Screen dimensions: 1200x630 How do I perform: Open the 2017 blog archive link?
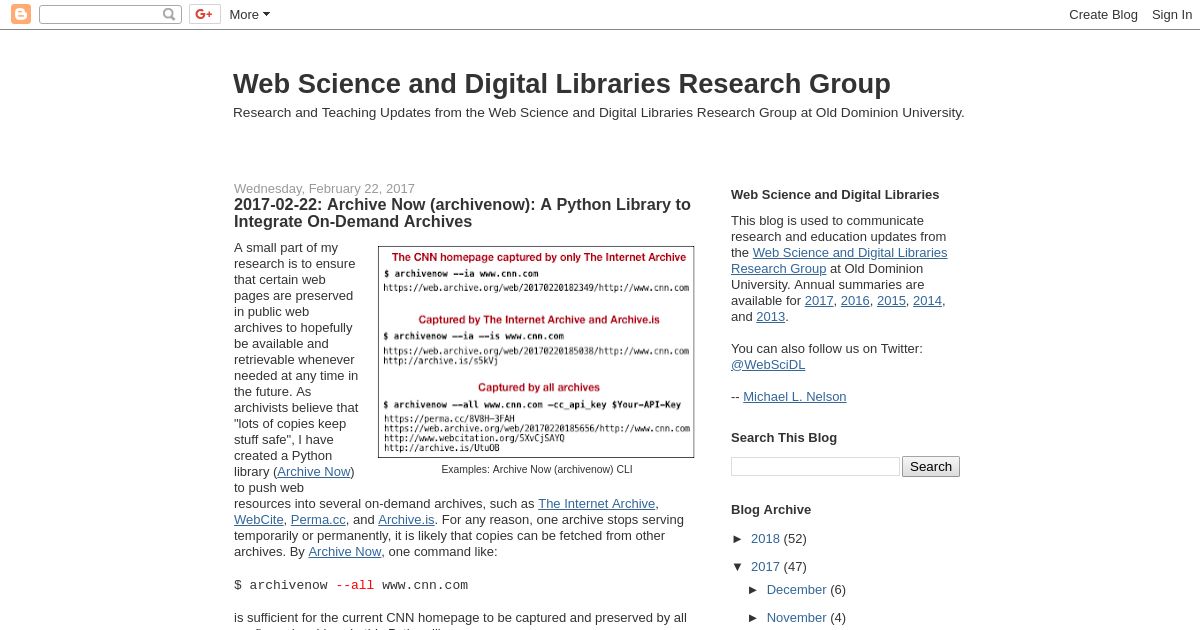765,566
